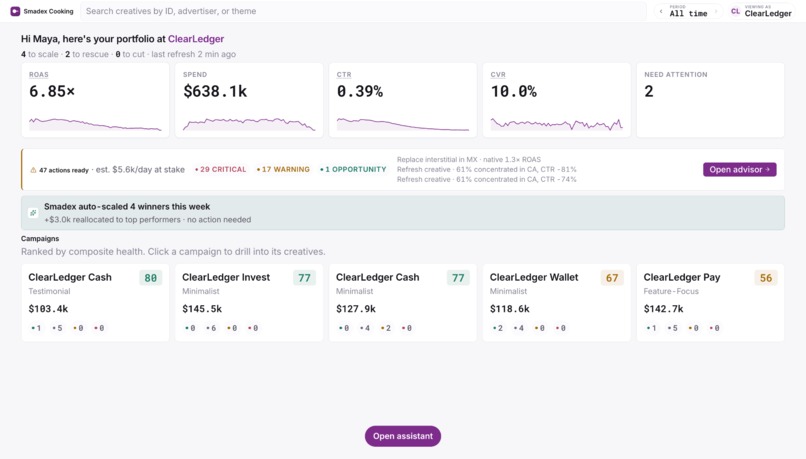Open the NEED ATTENTION metric card
806x459 pixels.
pos(710,100)
